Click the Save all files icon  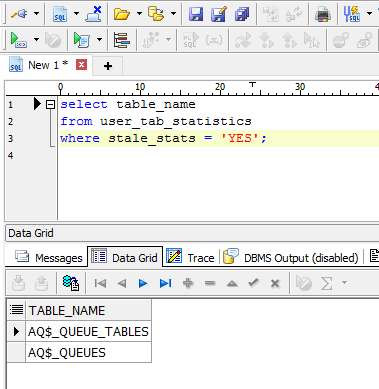(242, 14)
